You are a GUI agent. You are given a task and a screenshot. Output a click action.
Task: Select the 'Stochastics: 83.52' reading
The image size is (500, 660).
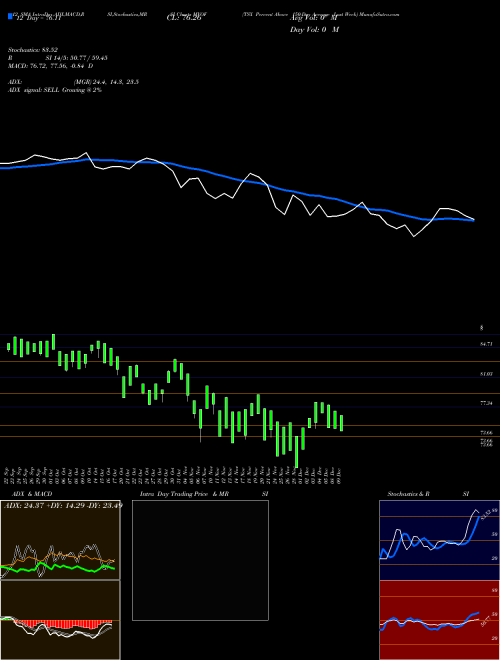coord(33,50)
